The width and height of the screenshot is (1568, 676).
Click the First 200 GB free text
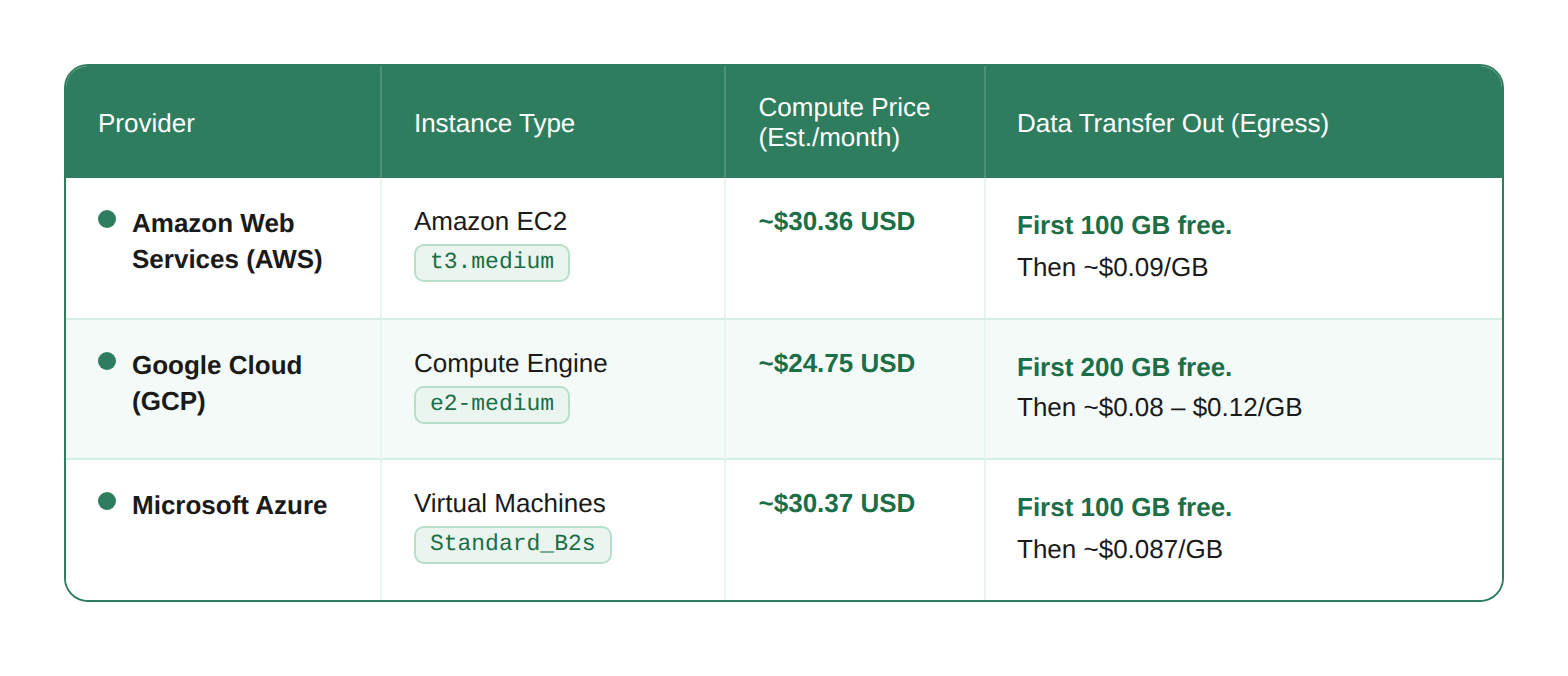1125,367
